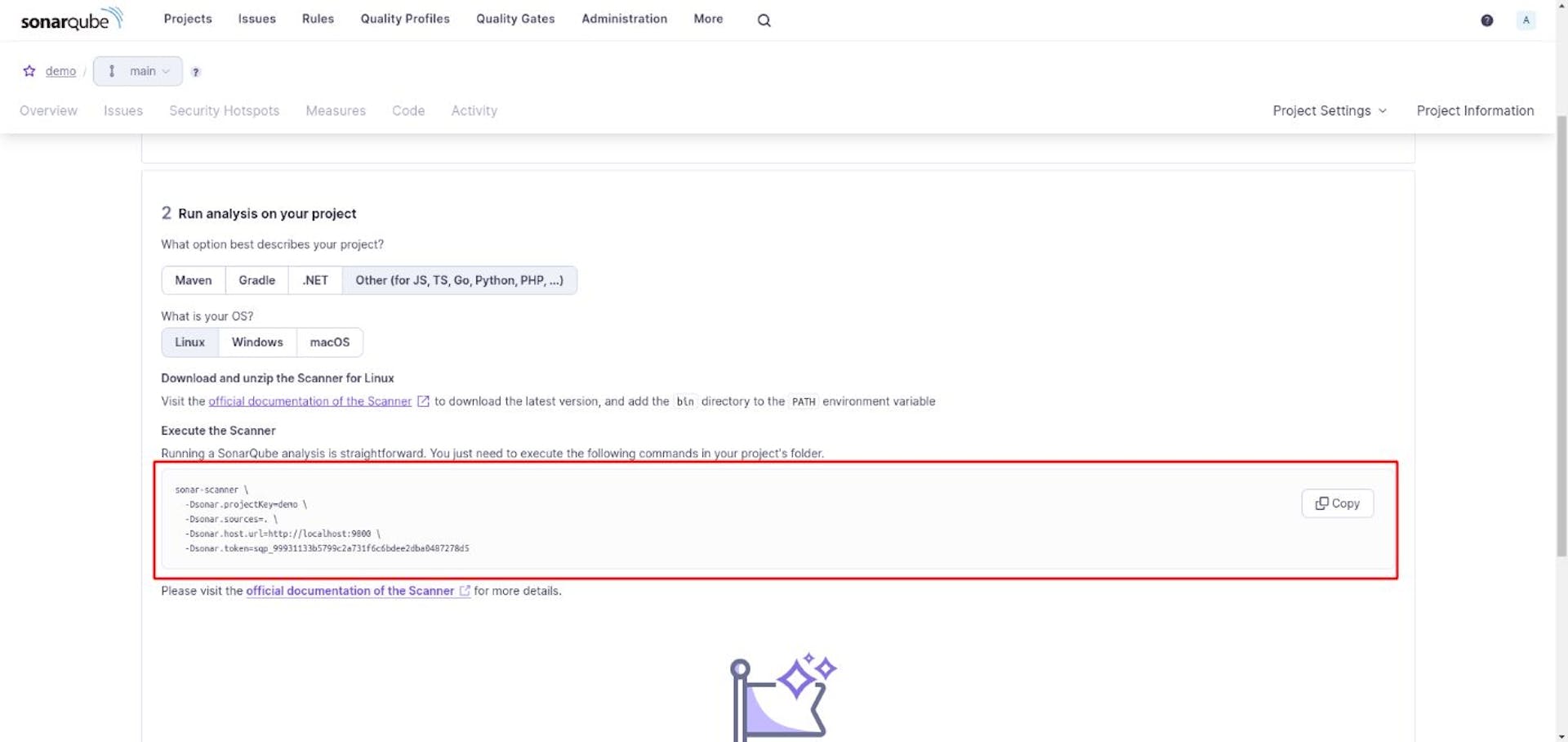The image size is (1568, 742).
Task: Favorite the demo project via star icon
Action: pos(29,71)
